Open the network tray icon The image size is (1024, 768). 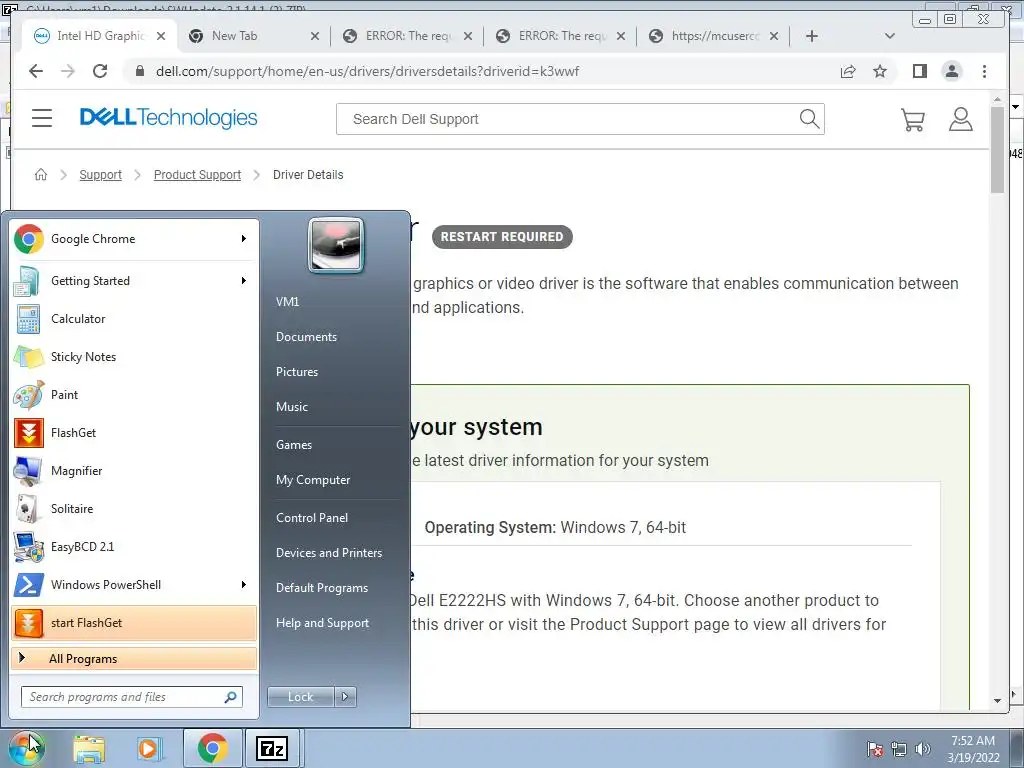click(899, 750)
